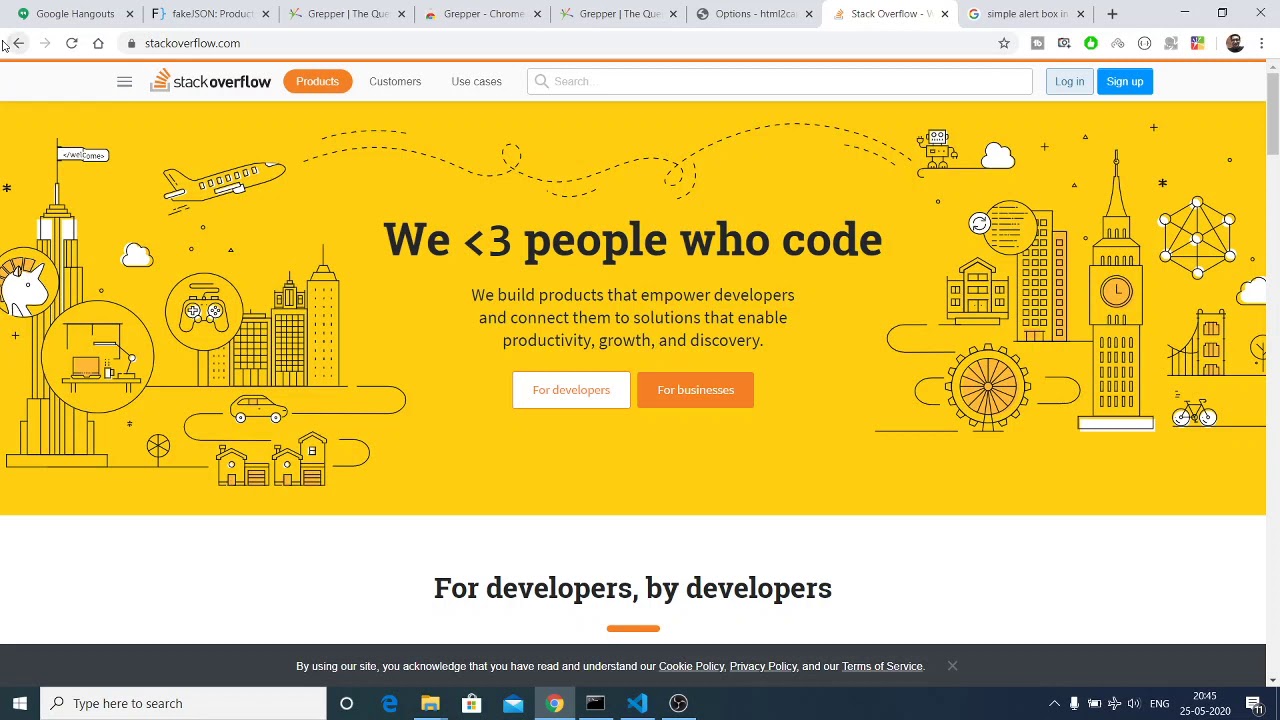Click the Stack Overflow logo
Image resolution: width=1280 pixels, height=720 pixels.
pyautogui.click(x=211, y=82)
